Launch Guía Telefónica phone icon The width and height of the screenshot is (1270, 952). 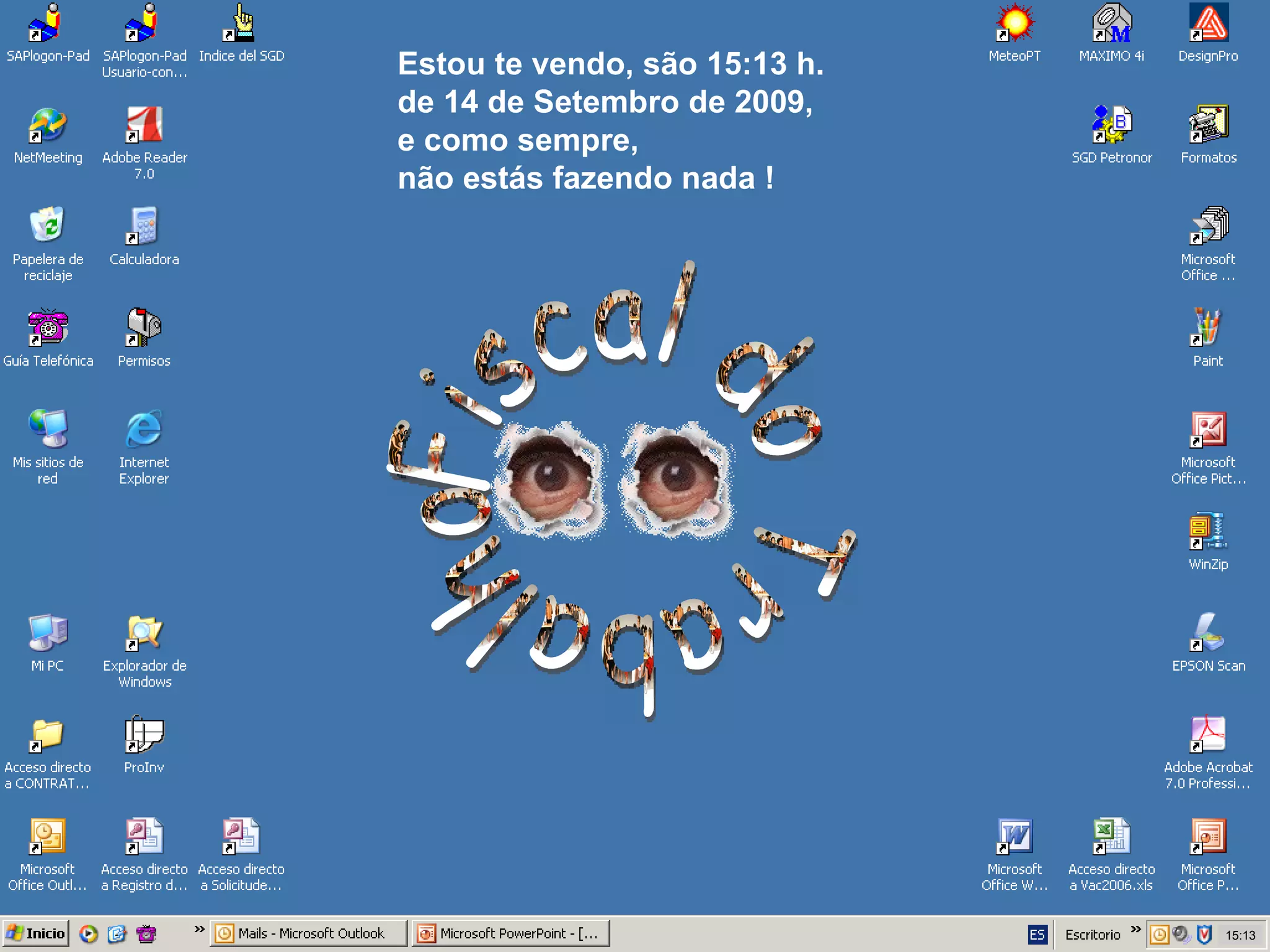[x=48, y=328]
